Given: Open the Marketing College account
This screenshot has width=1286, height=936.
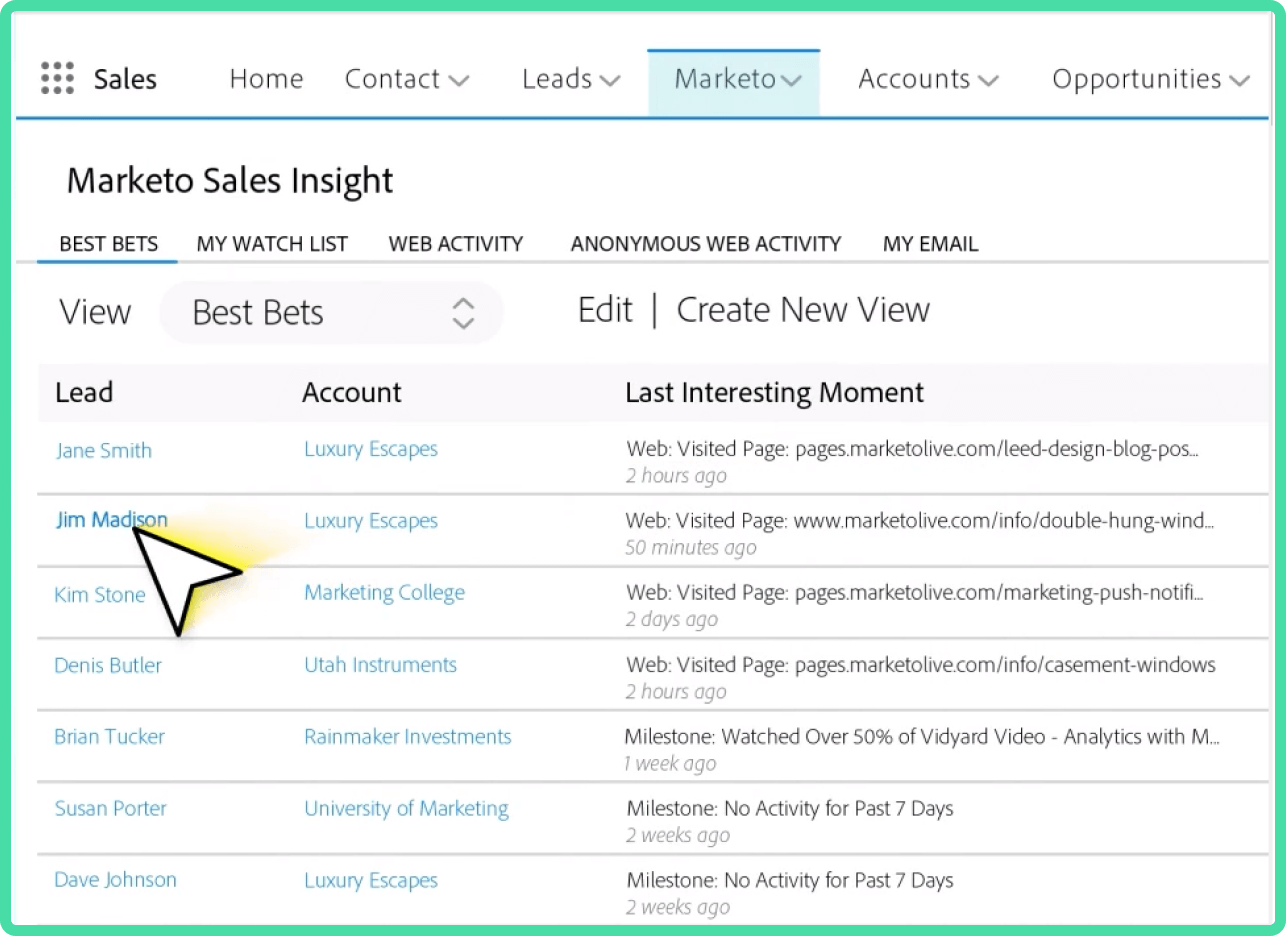Looking at the screenshot, I should 385,593.
